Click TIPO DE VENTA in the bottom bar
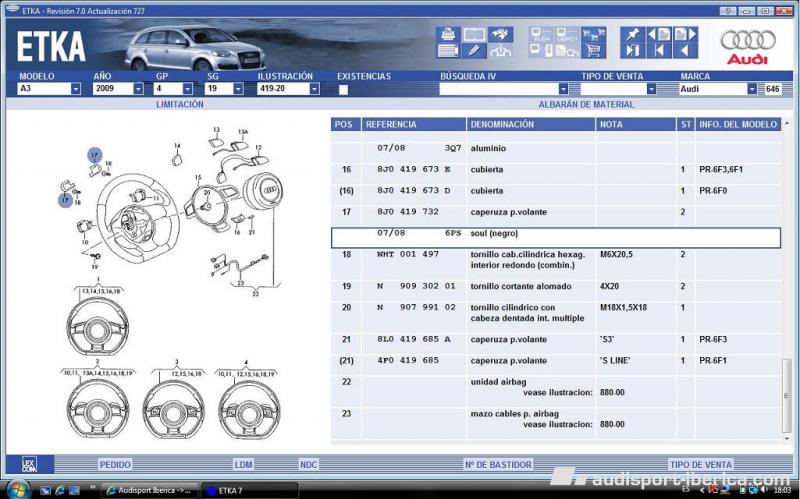The image size is (800, 499). pyautogui.click(x=701, y=464)
